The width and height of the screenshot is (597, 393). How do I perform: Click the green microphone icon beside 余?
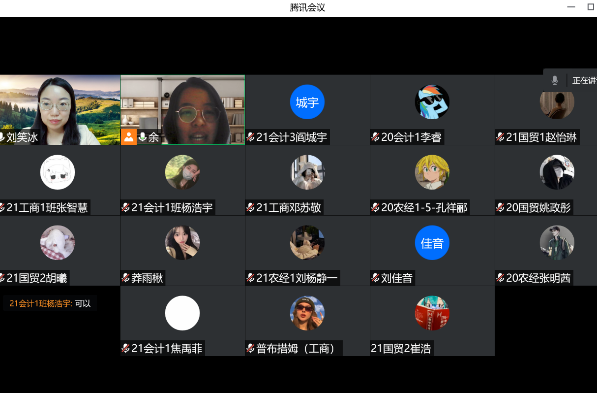point(142,137)
